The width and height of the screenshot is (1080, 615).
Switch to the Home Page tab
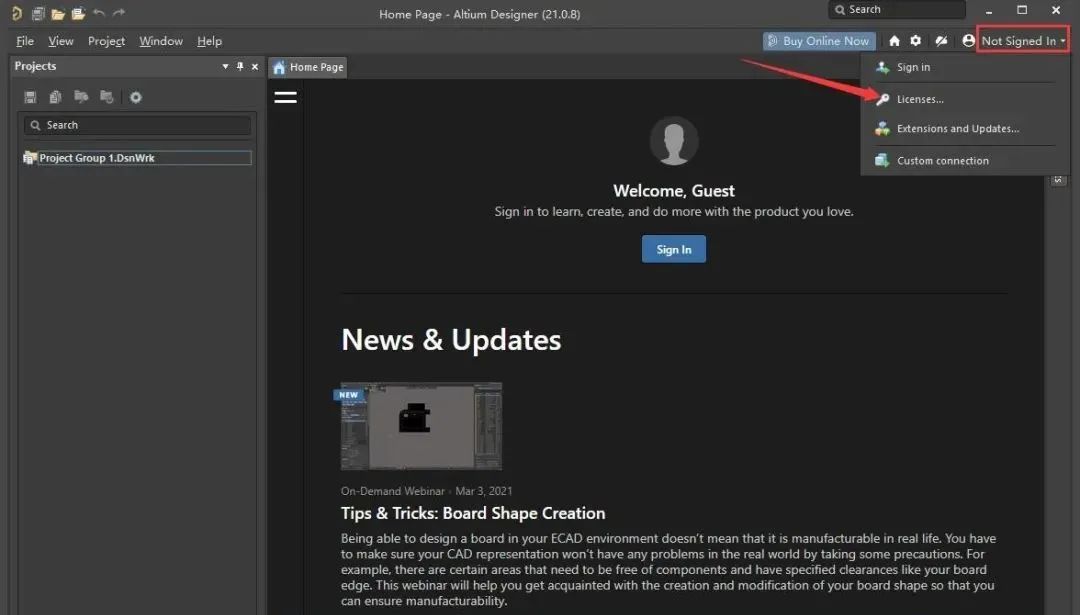click(x=308, y=67)
